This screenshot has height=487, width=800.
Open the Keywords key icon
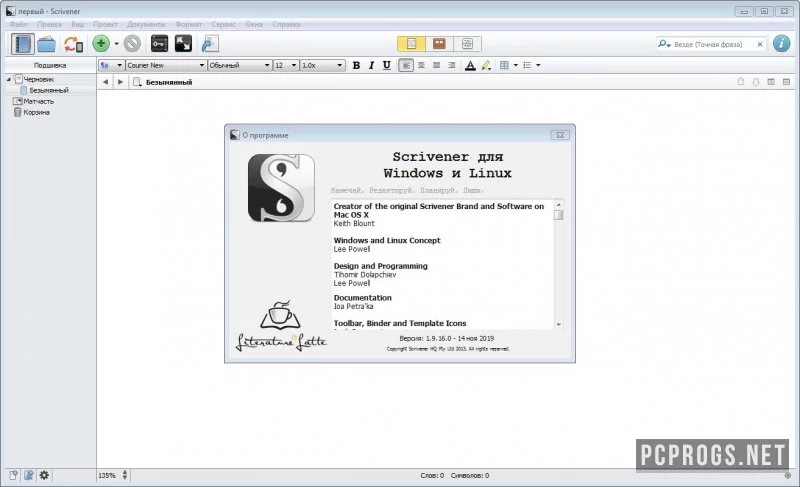[159, 44]
